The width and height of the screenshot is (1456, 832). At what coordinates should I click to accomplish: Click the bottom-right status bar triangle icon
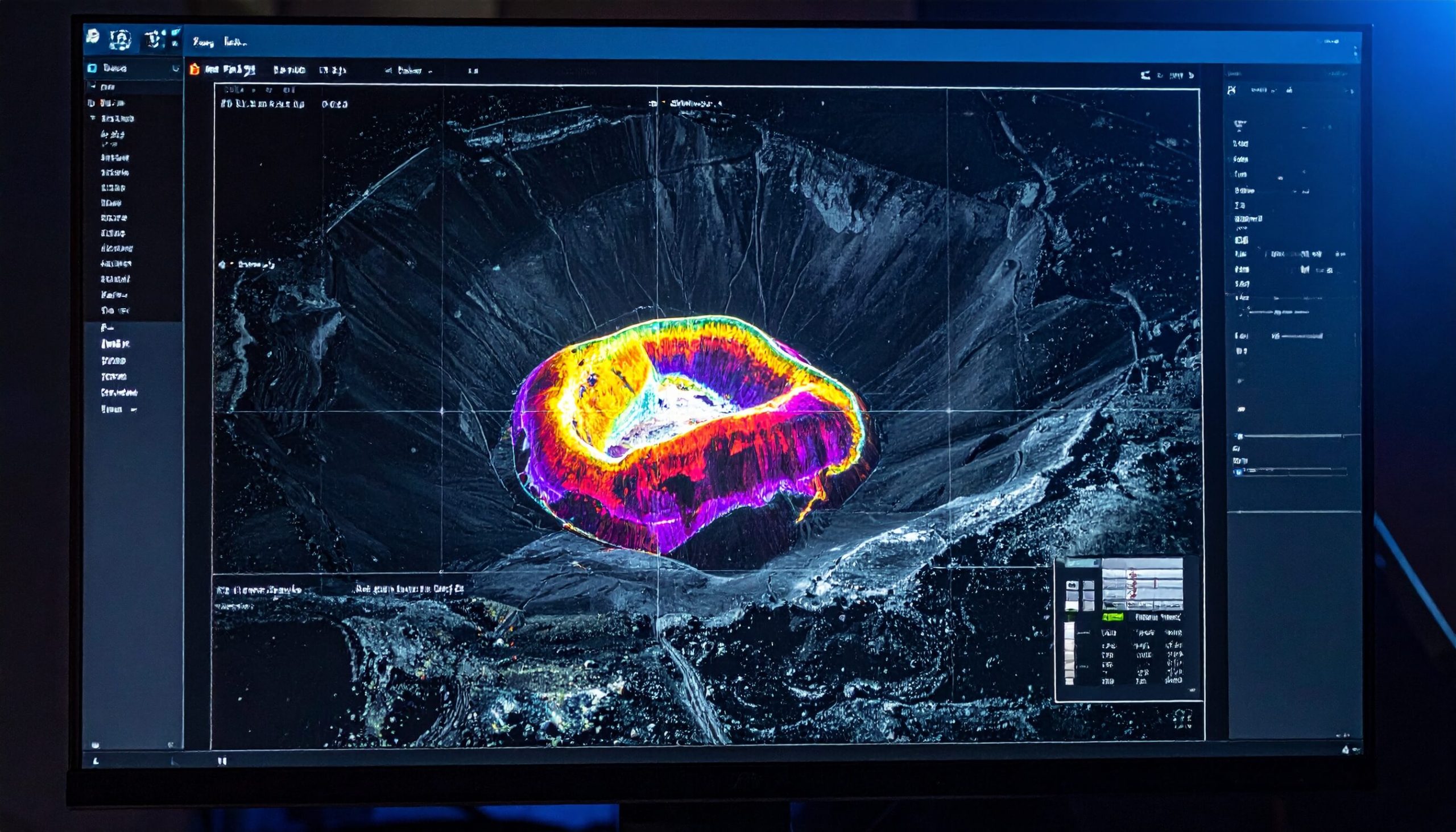coord(1345,750)
